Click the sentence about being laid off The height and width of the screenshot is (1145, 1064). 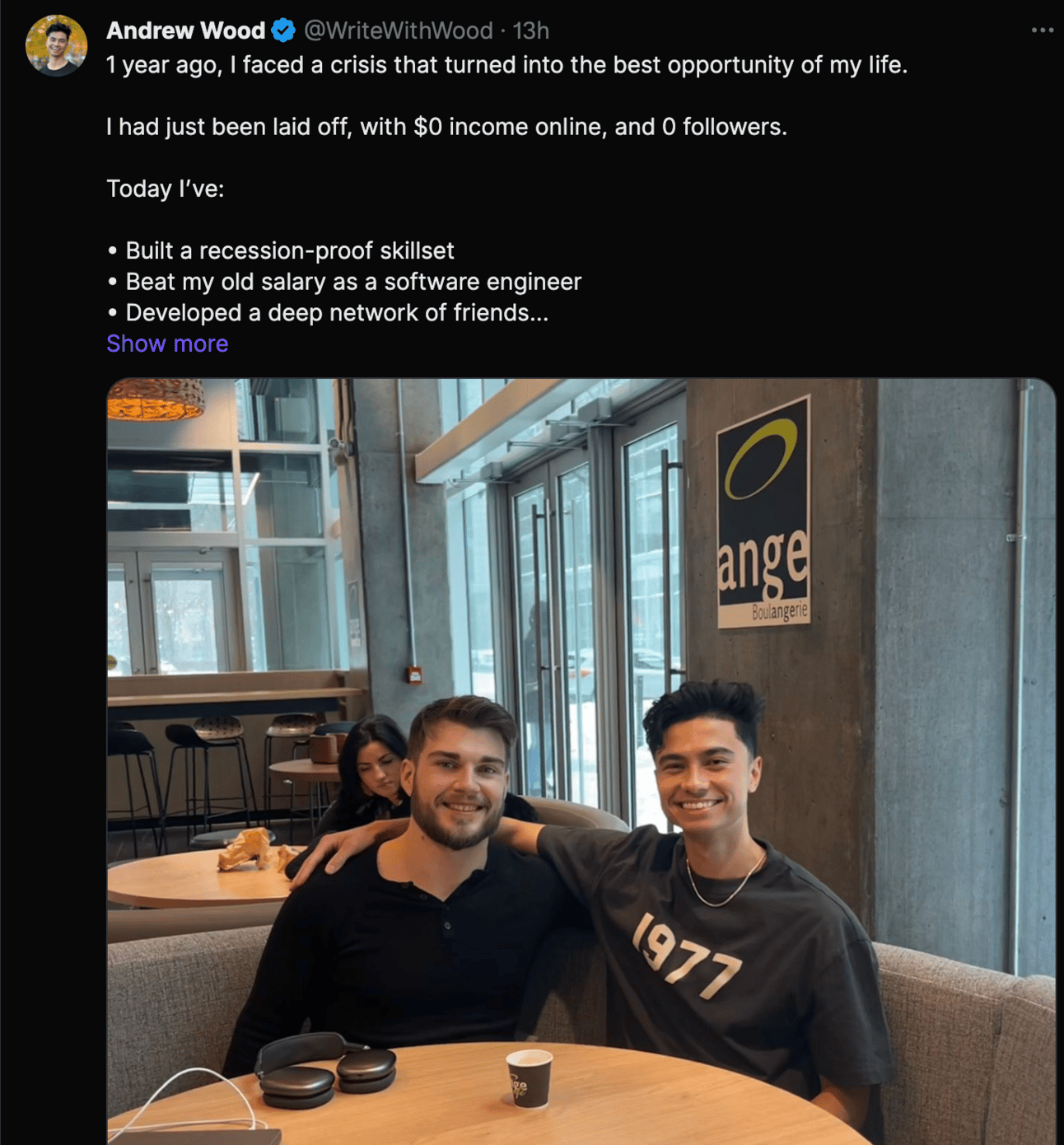(x=446, y=127)
